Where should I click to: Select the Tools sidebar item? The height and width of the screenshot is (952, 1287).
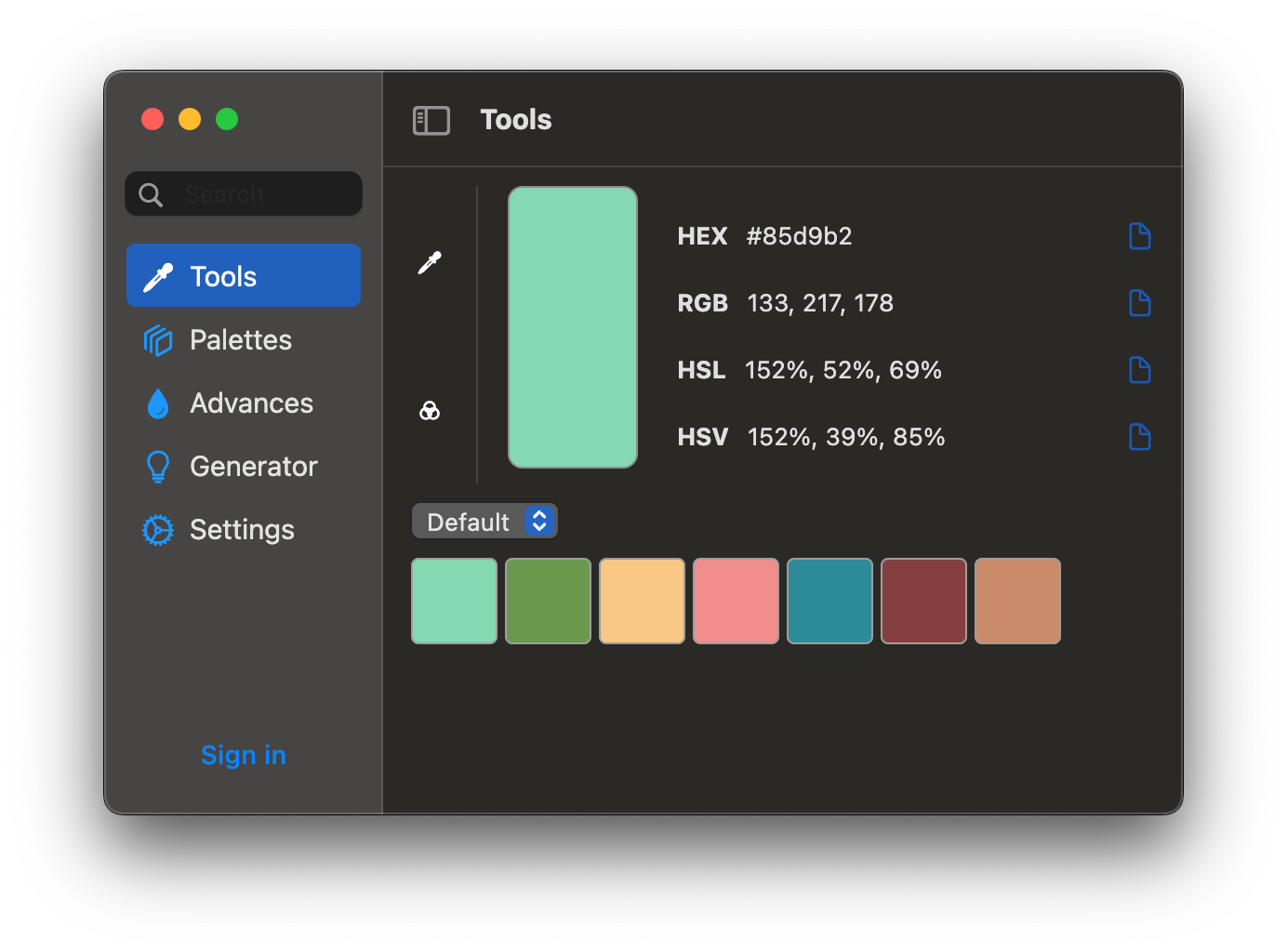coord(244,276)
